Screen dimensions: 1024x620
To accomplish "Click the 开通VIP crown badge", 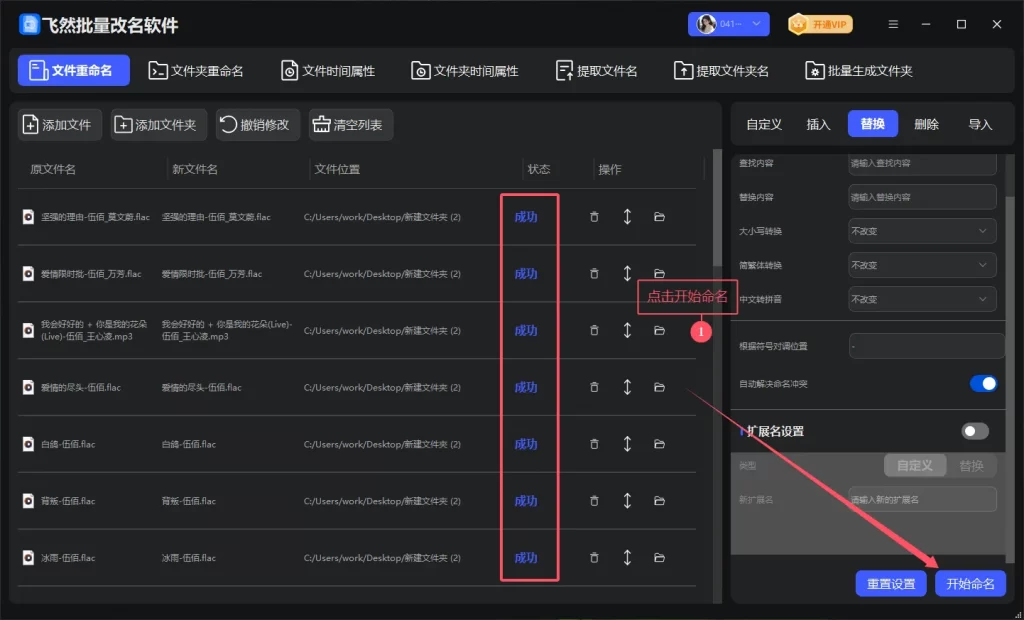I will tap(820, 24).
